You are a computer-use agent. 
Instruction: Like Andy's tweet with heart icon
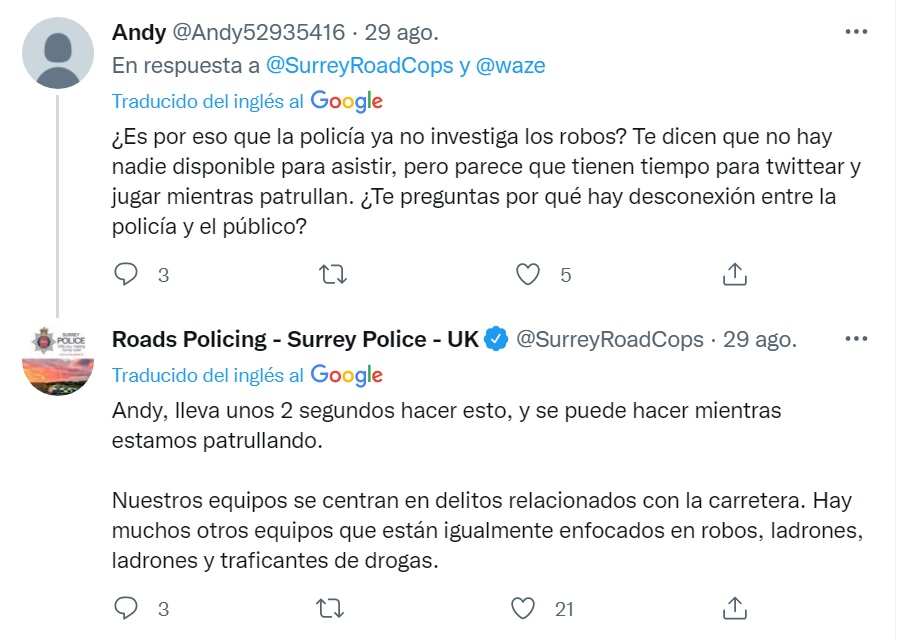[x=527, y=274]
